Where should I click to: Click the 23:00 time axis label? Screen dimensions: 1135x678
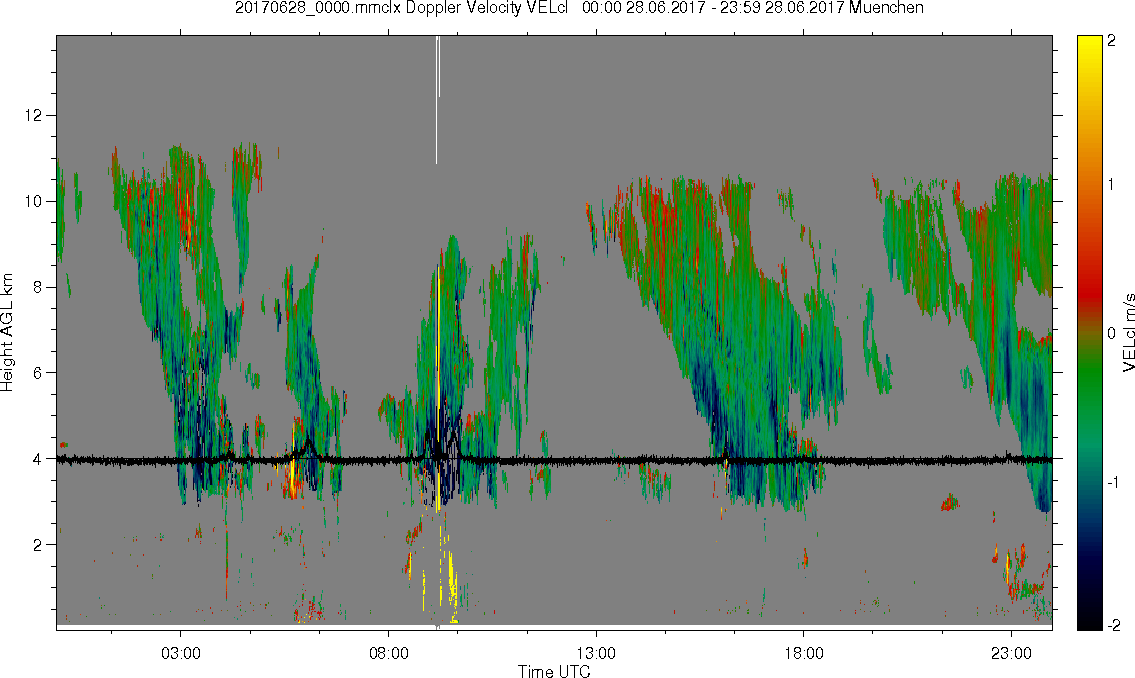tap(1011, 654)
